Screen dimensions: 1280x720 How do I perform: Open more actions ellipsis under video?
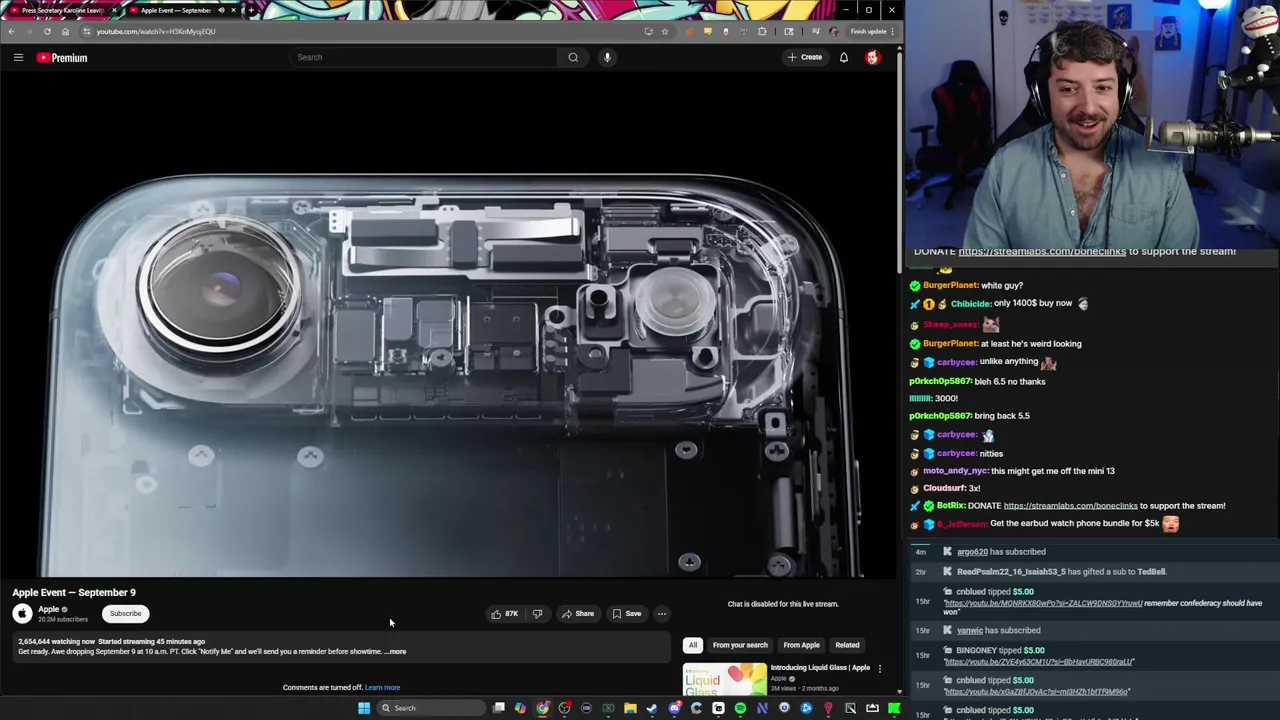661,613
